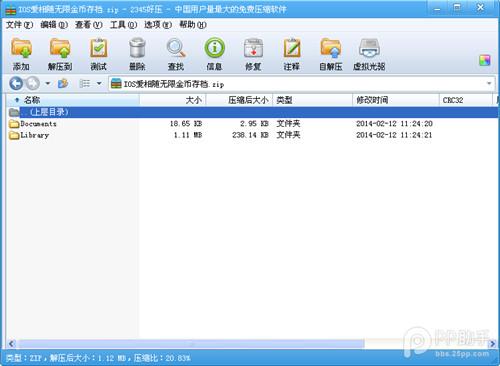Select the ..(上层目录) parent row
Image resolution: width=500 pixels, height=366 pixels.
point(252,112)
